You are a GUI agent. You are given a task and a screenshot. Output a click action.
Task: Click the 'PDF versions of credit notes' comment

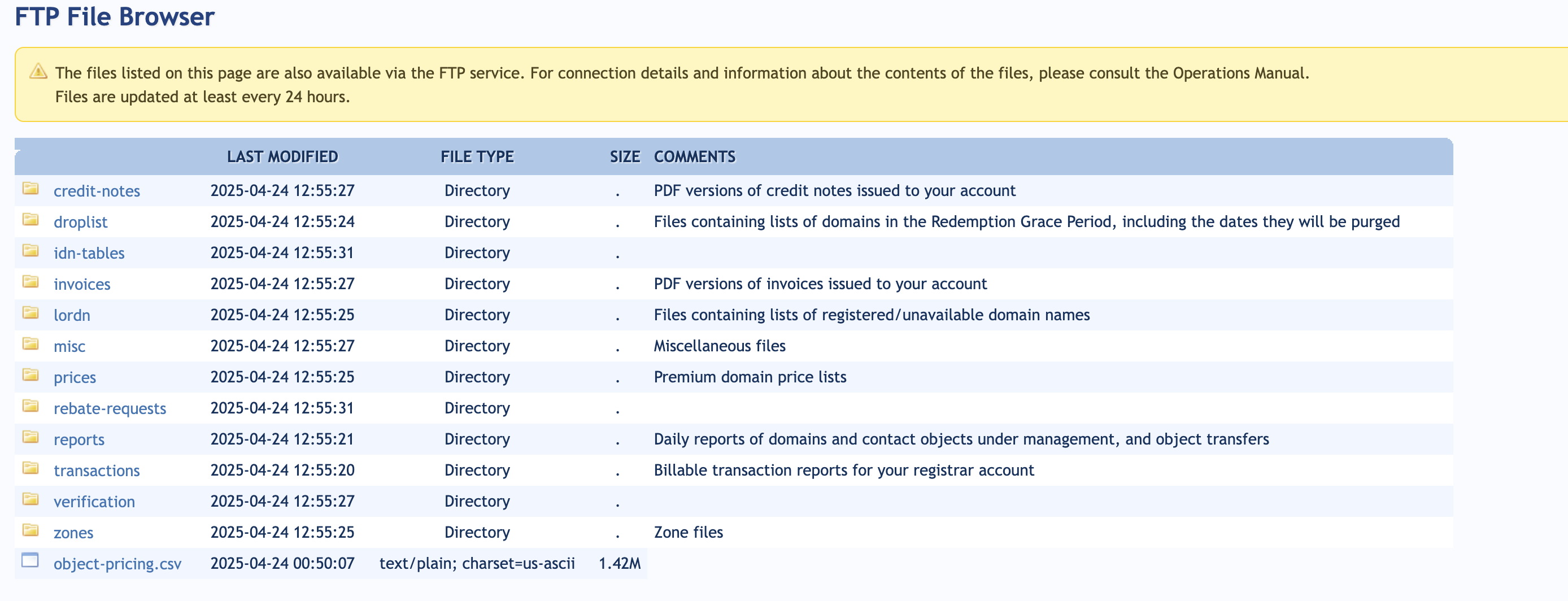(834, 190)
